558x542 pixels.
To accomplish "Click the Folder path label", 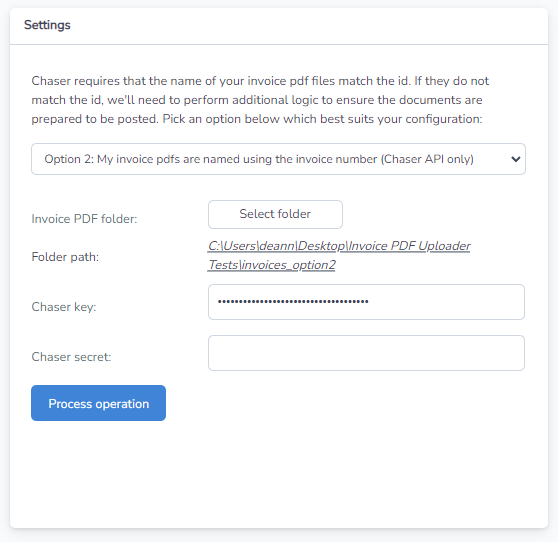I will point(65,257).
